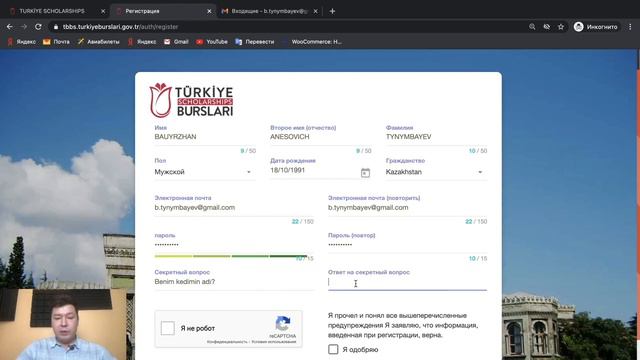Screen dimensions: 640x360
Task: Click the address bar URL
Action: (120, 27)
